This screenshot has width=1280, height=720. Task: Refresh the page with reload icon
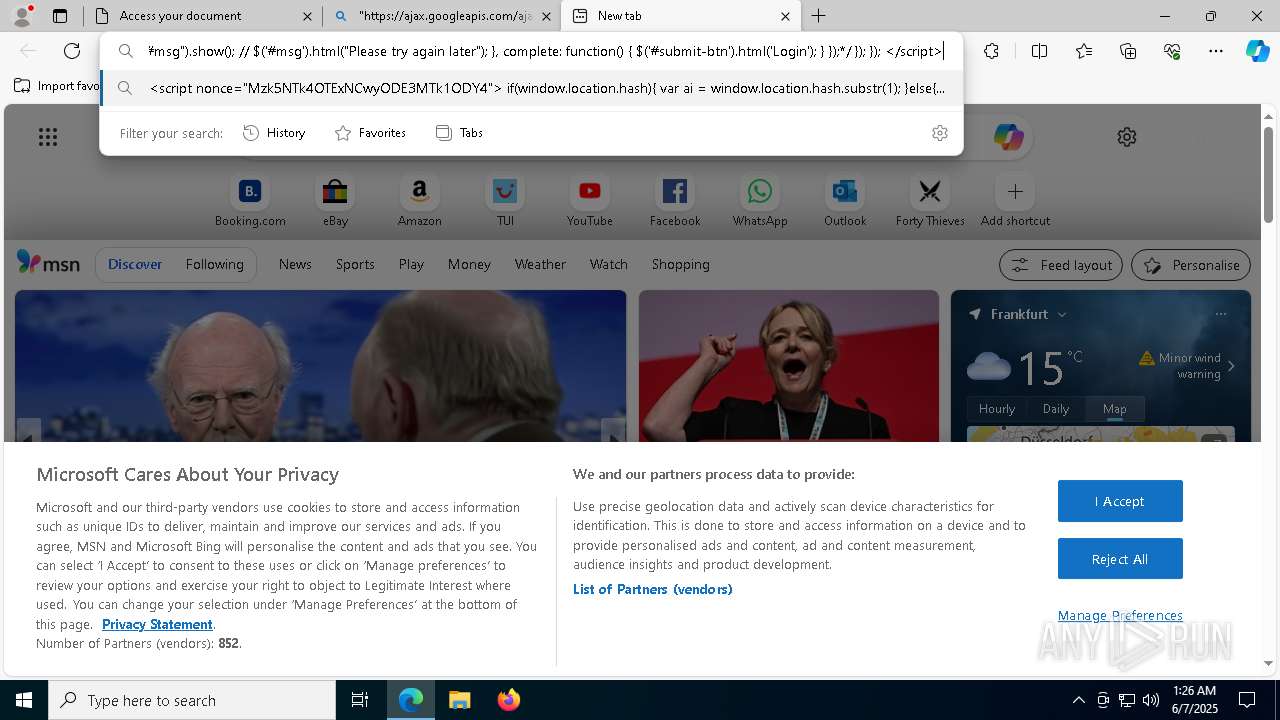tap(72, 51)
